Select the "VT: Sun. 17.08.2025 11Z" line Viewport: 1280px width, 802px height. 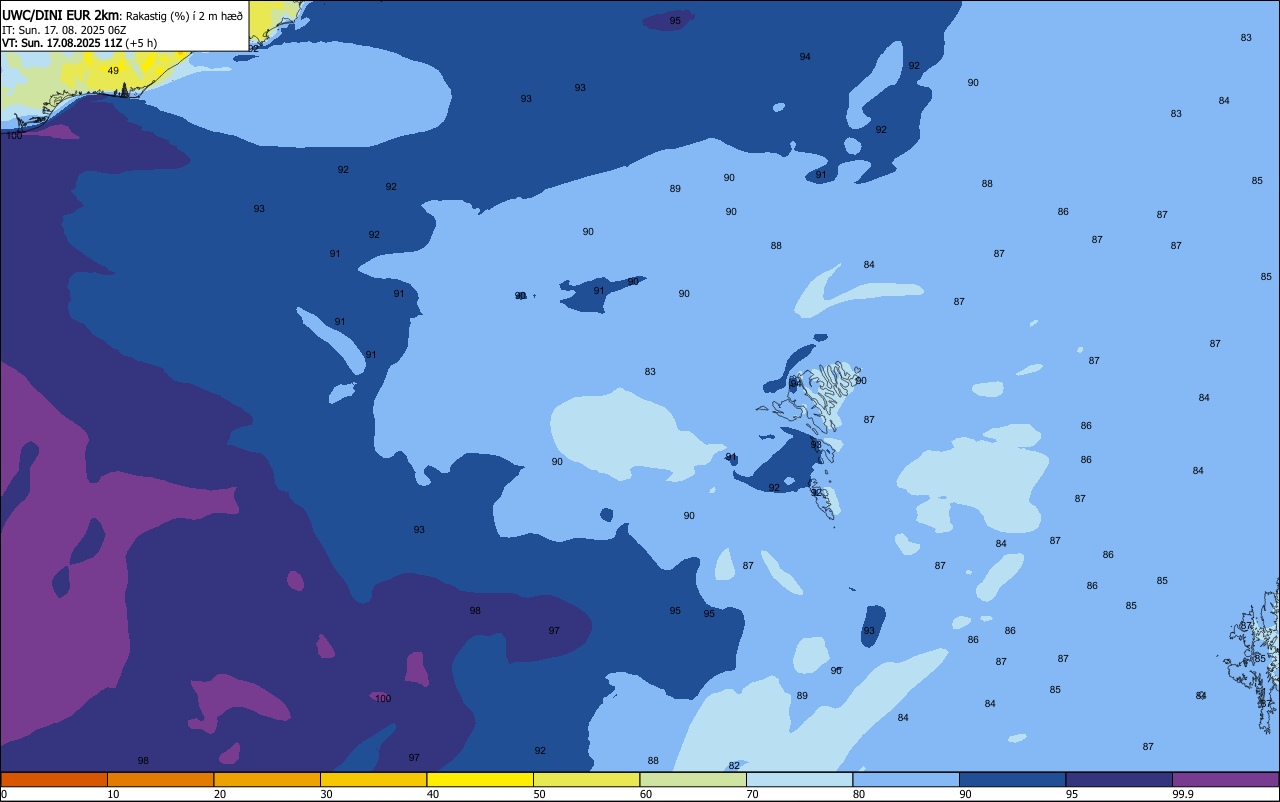(x=62, y=43)
